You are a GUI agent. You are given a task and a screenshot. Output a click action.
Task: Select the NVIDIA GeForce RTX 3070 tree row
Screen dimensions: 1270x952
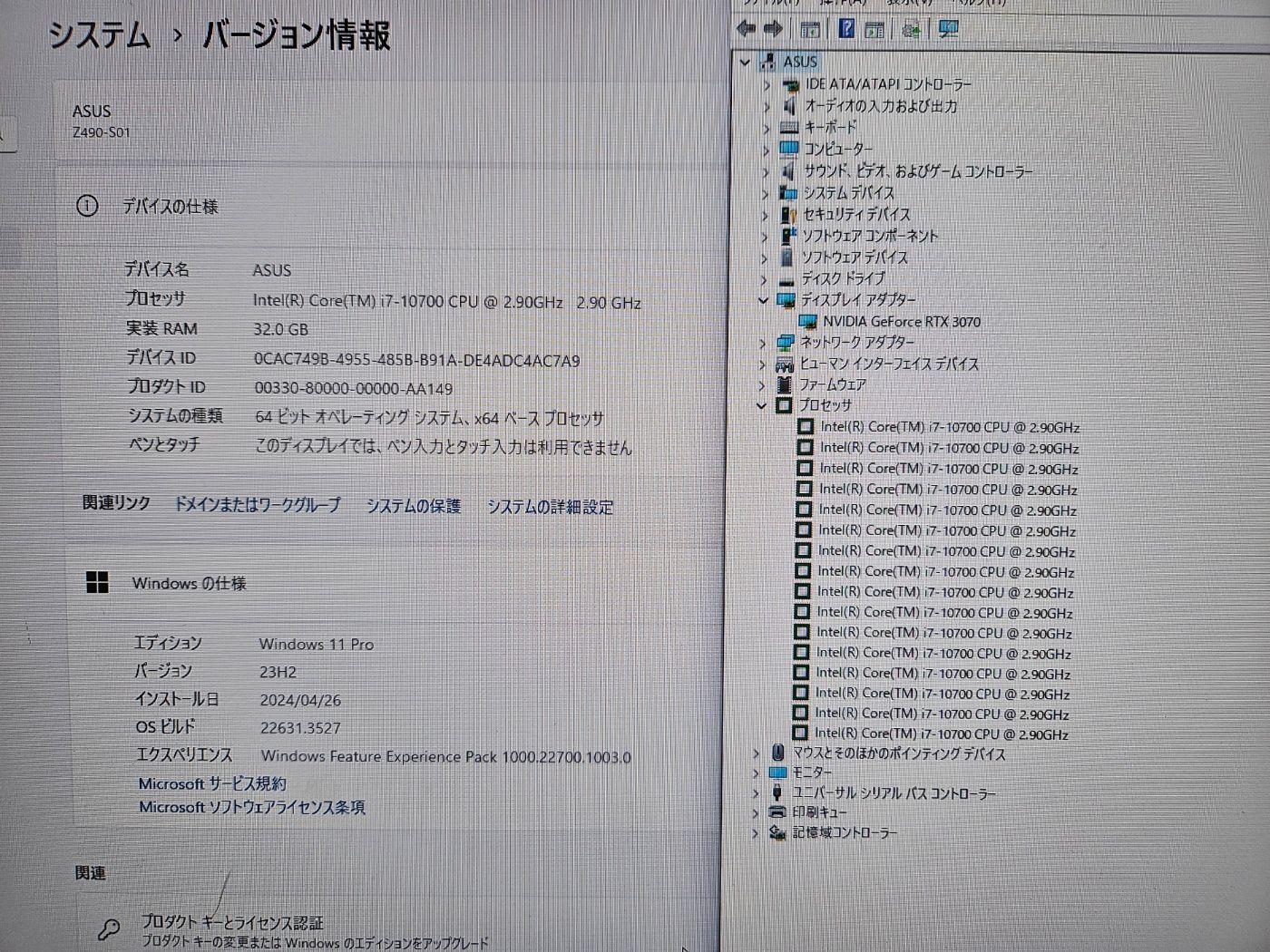pos(902,322)
